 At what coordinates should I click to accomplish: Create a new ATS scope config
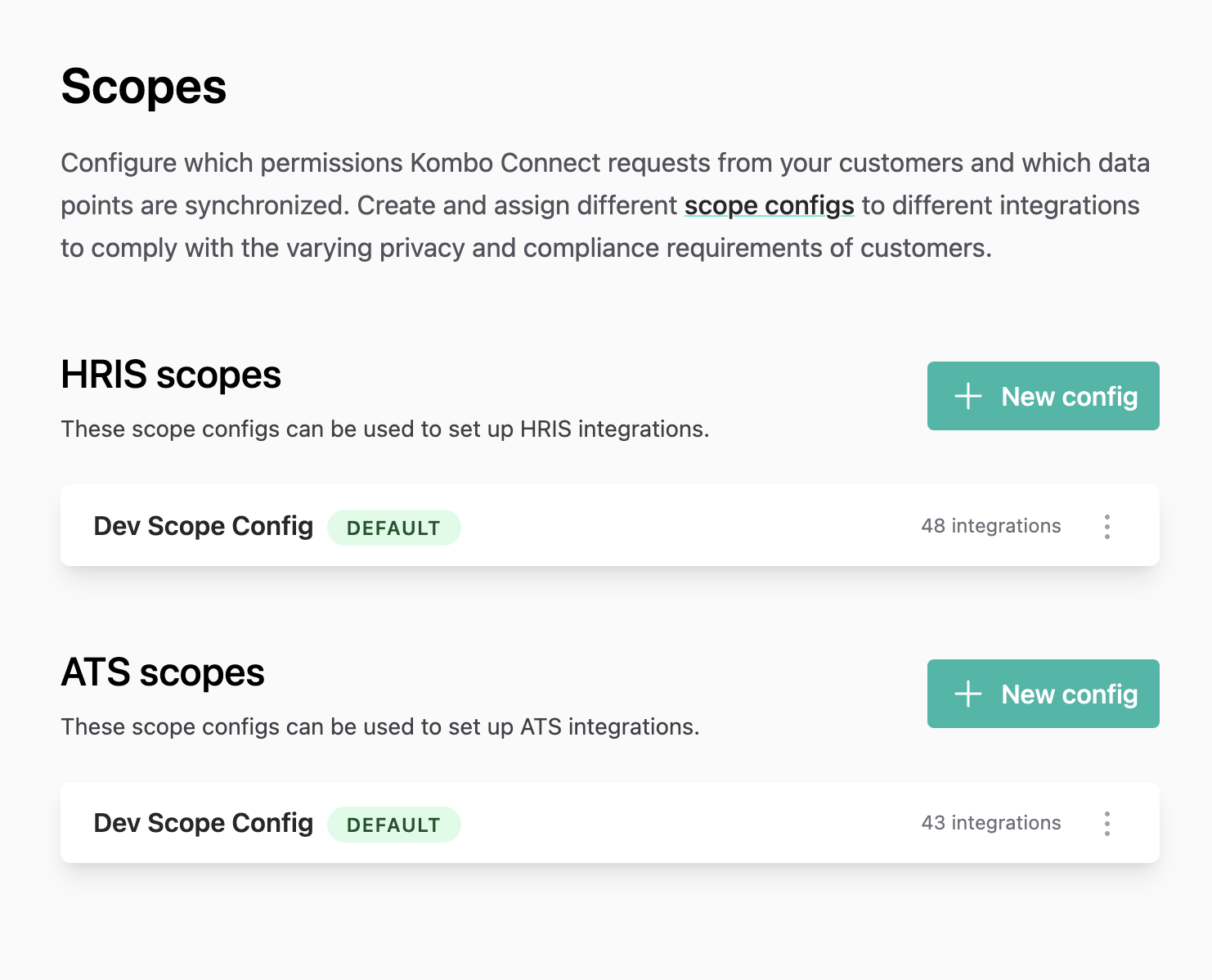(x=1043, y=694)
